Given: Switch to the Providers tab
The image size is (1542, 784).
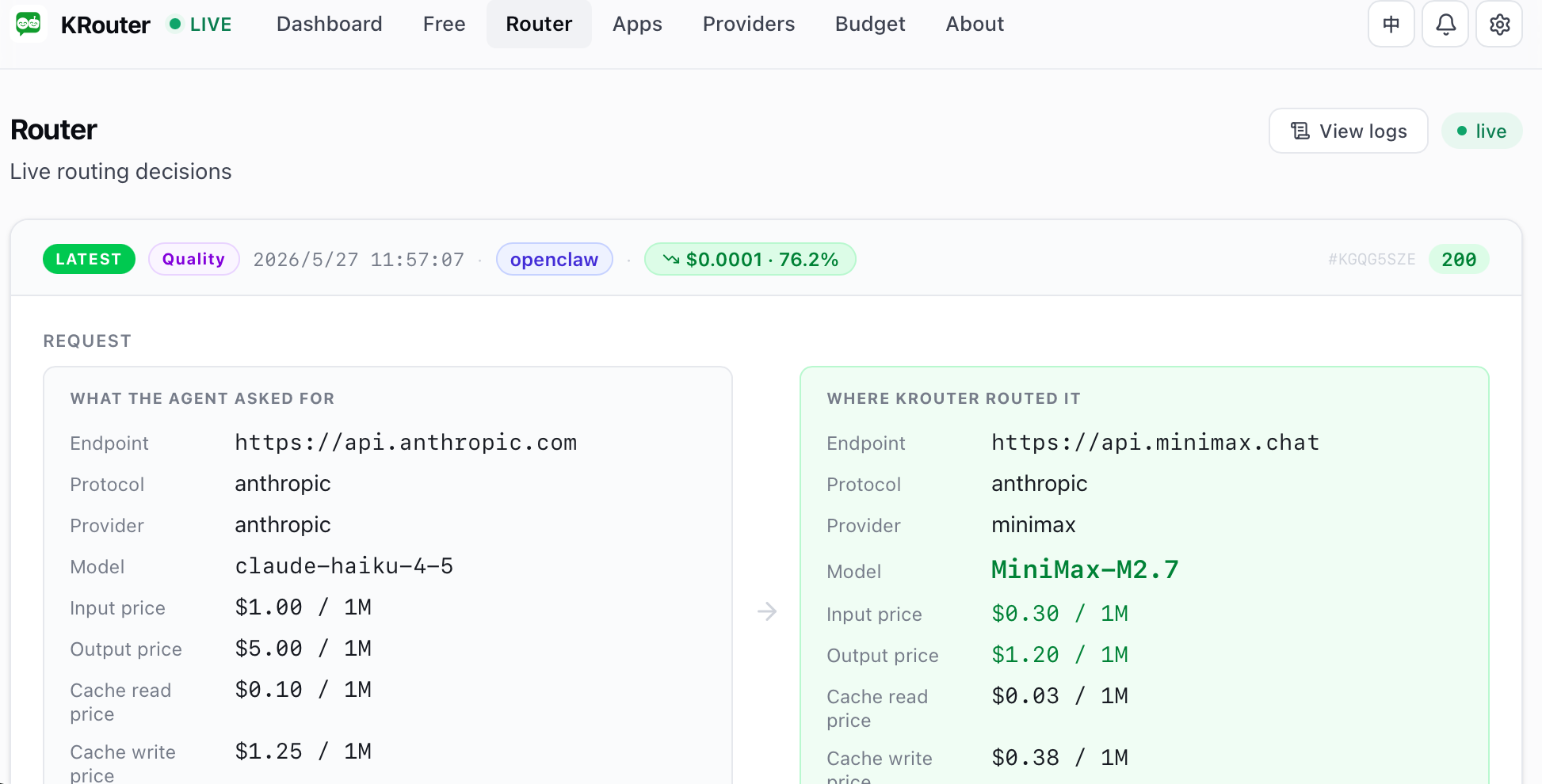Looking at the screenshot, I should (x=748, y=24).
